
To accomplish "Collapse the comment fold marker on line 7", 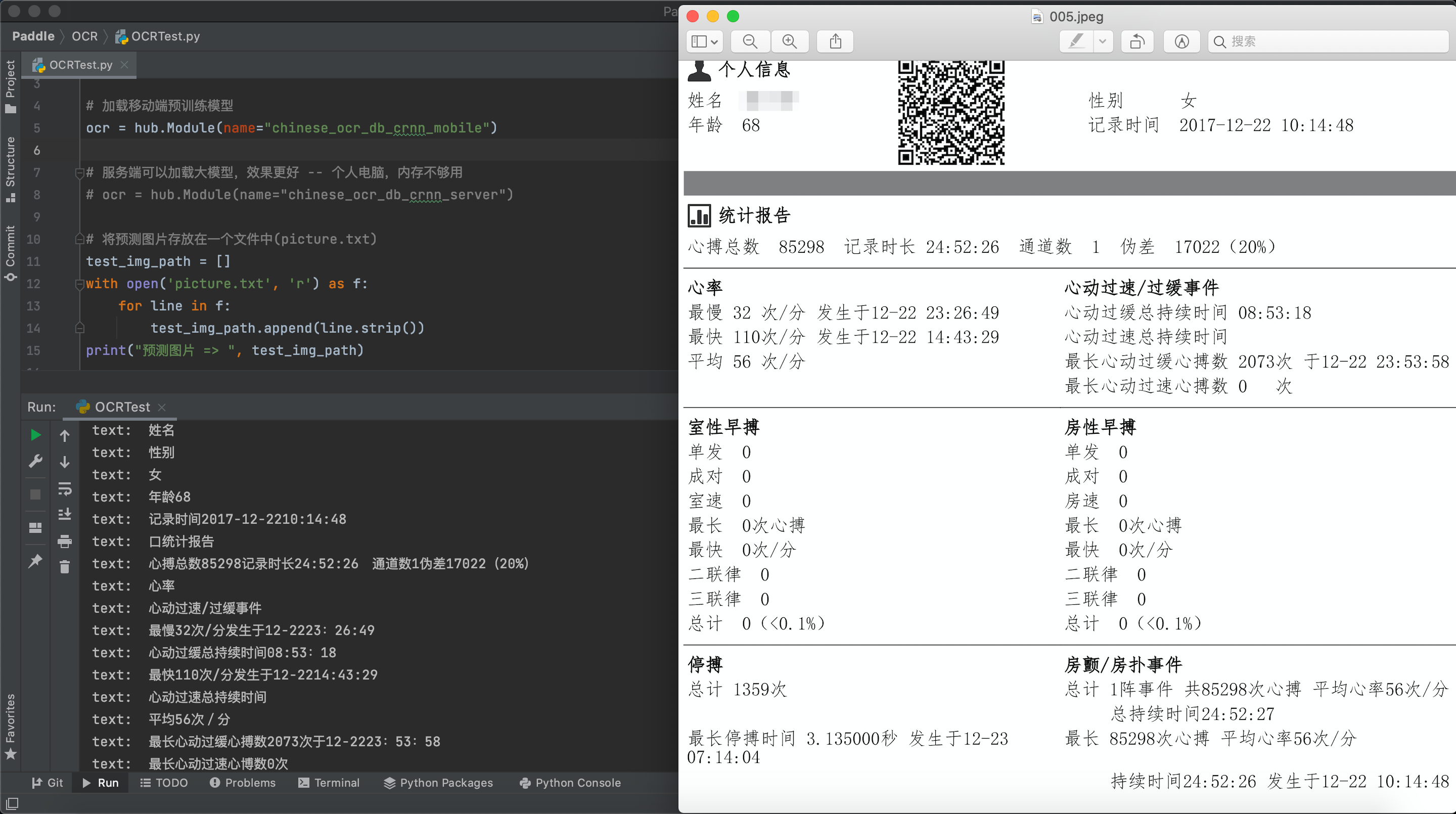I will click(x=80, y=173).
